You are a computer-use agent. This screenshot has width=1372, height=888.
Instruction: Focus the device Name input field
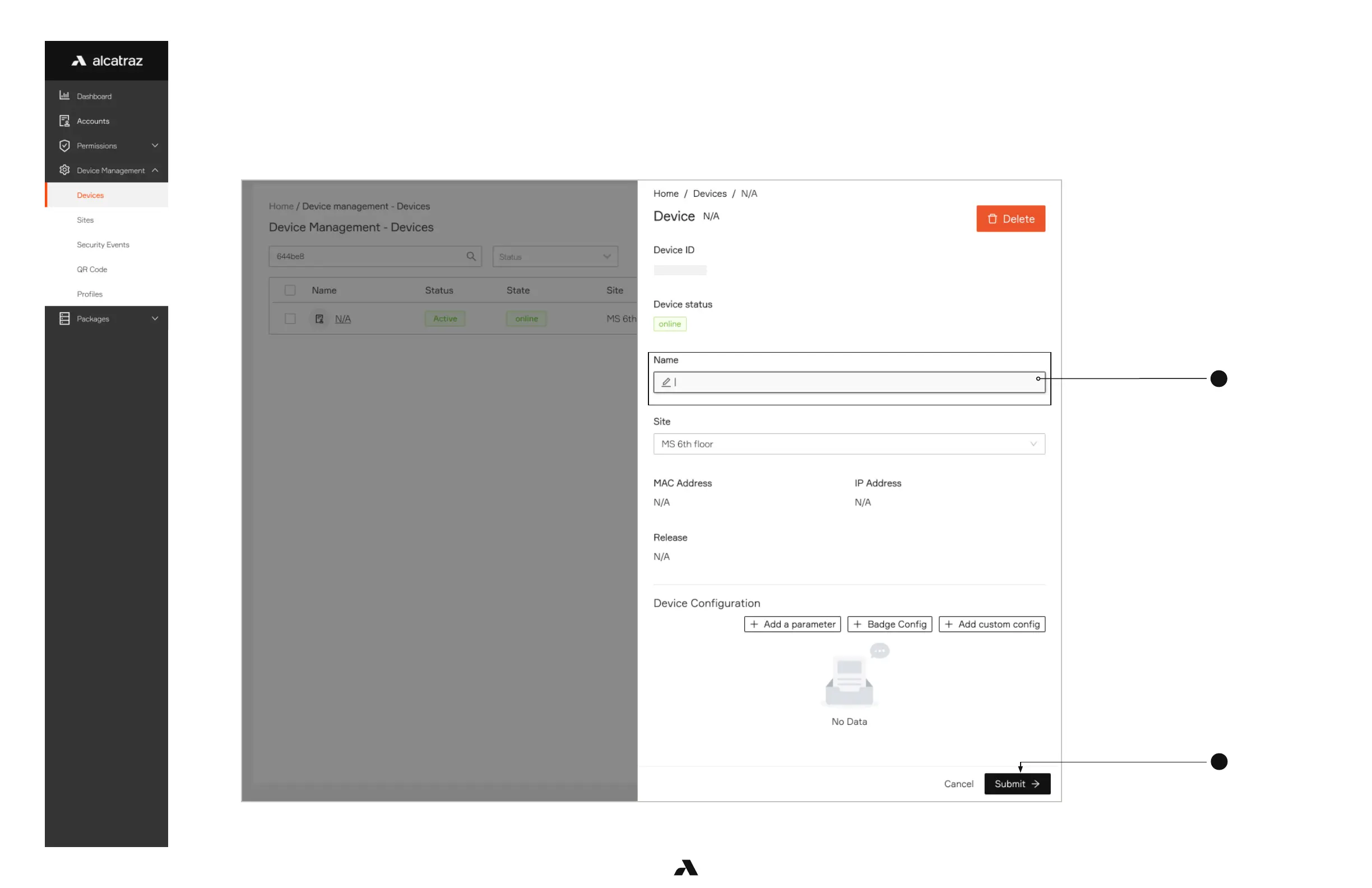(853, 382)
